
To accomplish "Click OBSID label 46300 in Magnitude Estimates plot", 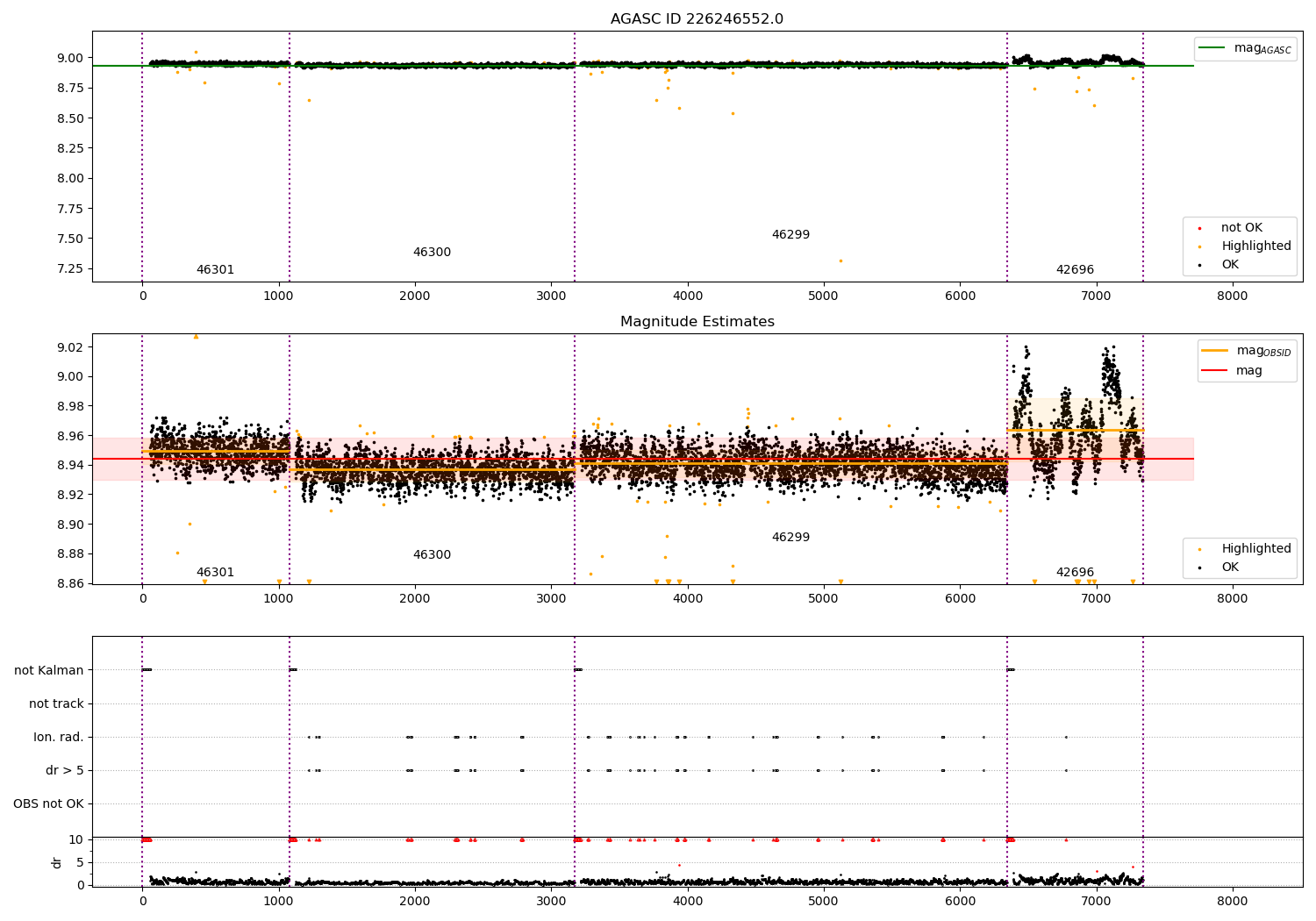I will click(x=432, y=555).
